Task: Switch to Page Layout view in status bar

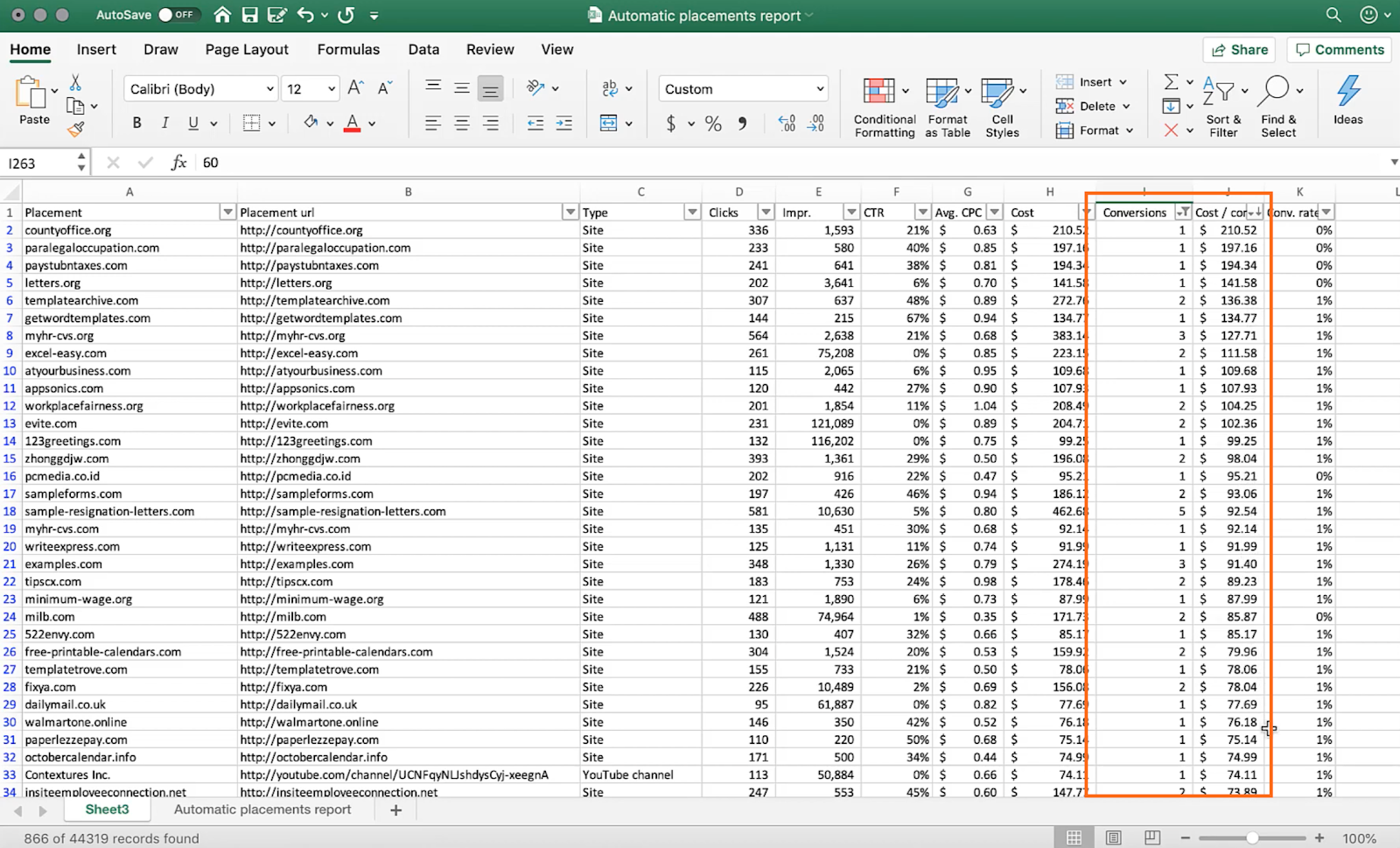Action: (x=1113, y=837)
